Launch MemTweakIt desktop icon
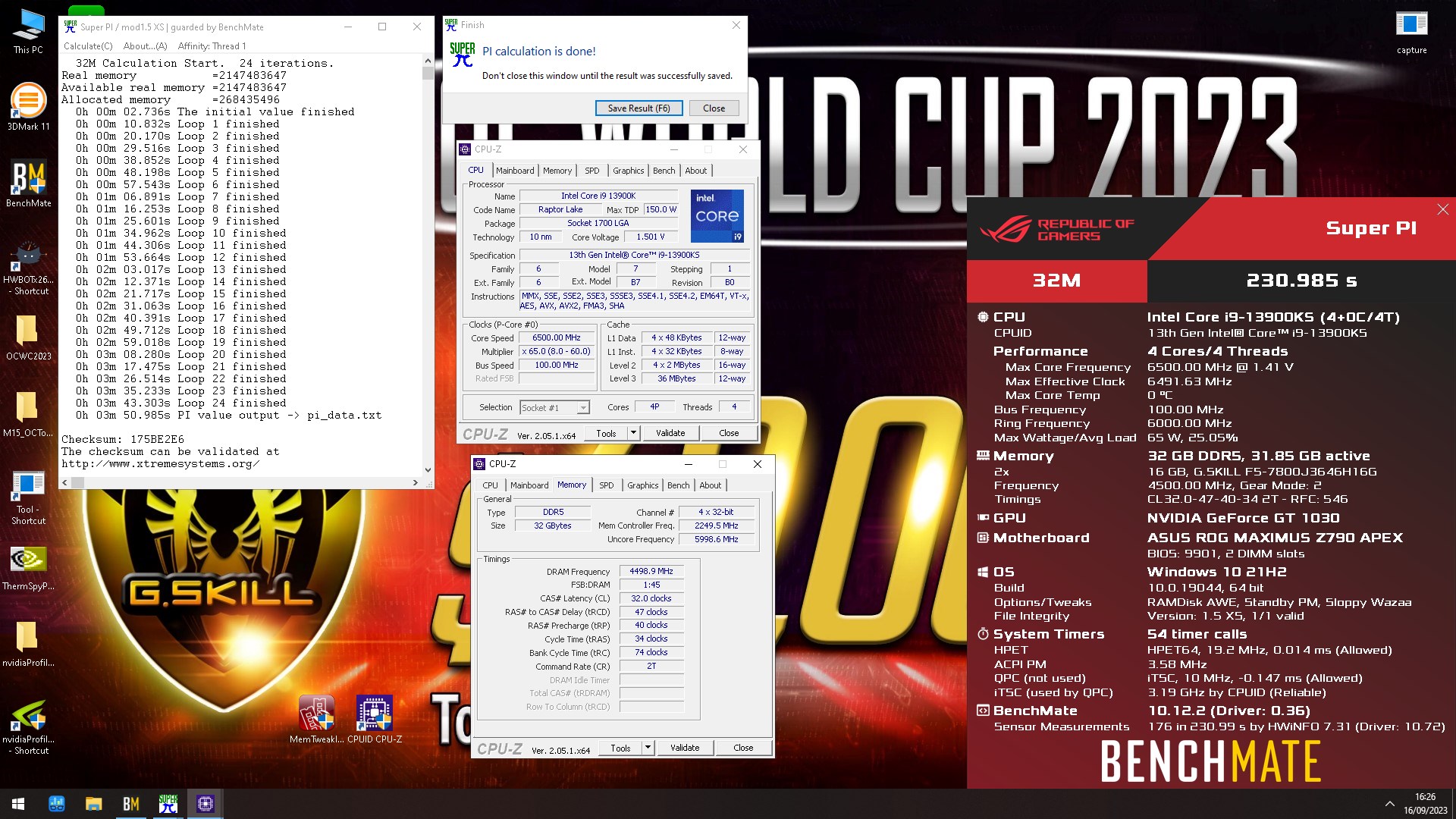The height and width of the screenshot is (819, 1456). click(x=316, y=719)
